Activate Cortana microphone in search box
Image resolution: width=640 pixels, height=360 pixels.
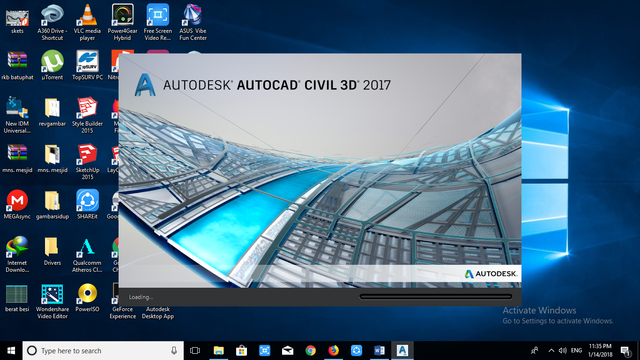pyautogui.click(x=174, y=351)
